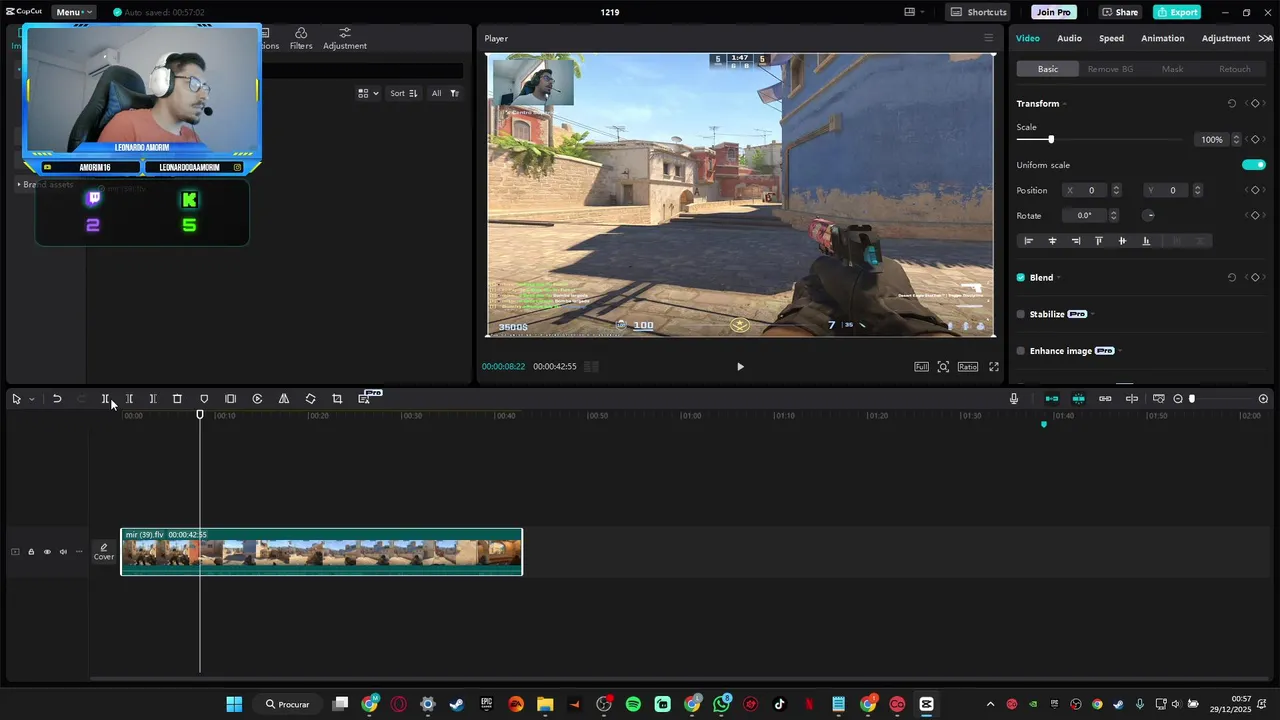Open the timeline cover preview icon
The image size is (1280, 720).
[x=1159, y=399]
